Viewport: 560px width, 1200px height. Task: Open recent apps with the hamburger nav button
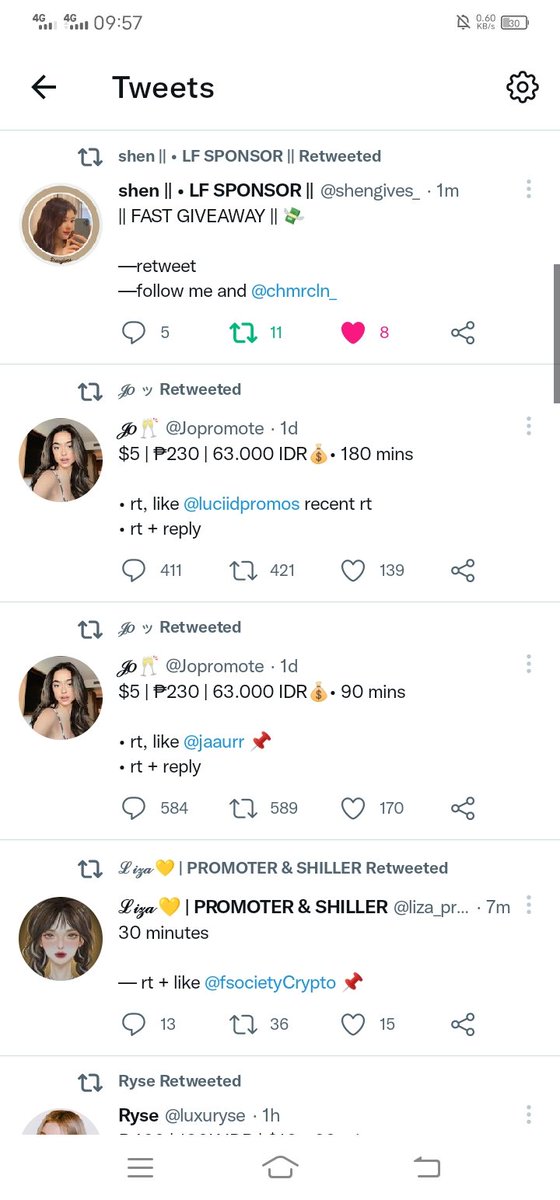tap(140, 1166)
